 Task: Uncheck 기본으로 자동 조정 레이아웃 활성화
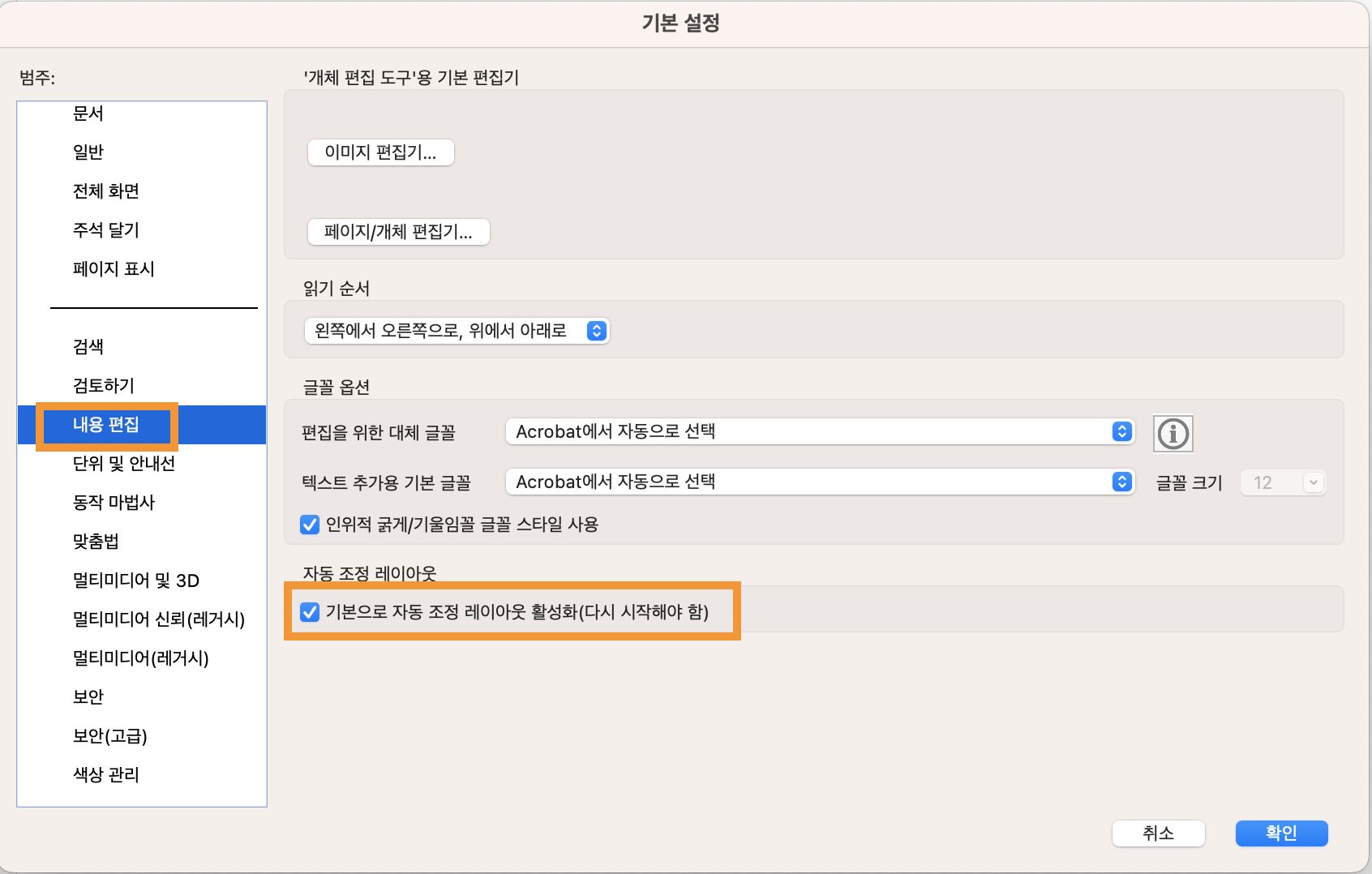[x=311, y=614]
